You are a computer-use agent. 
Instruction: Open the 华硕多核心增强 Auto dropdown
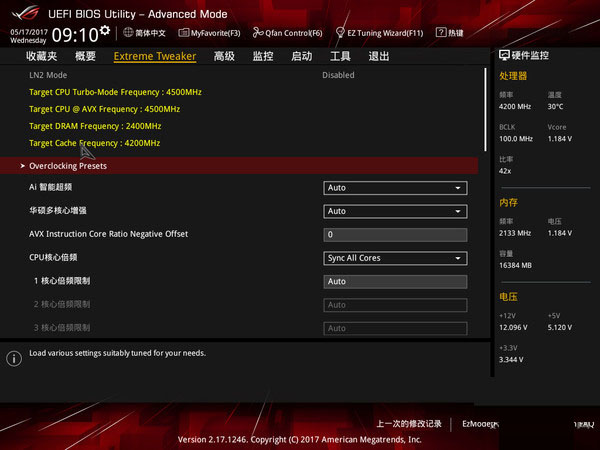395,211
